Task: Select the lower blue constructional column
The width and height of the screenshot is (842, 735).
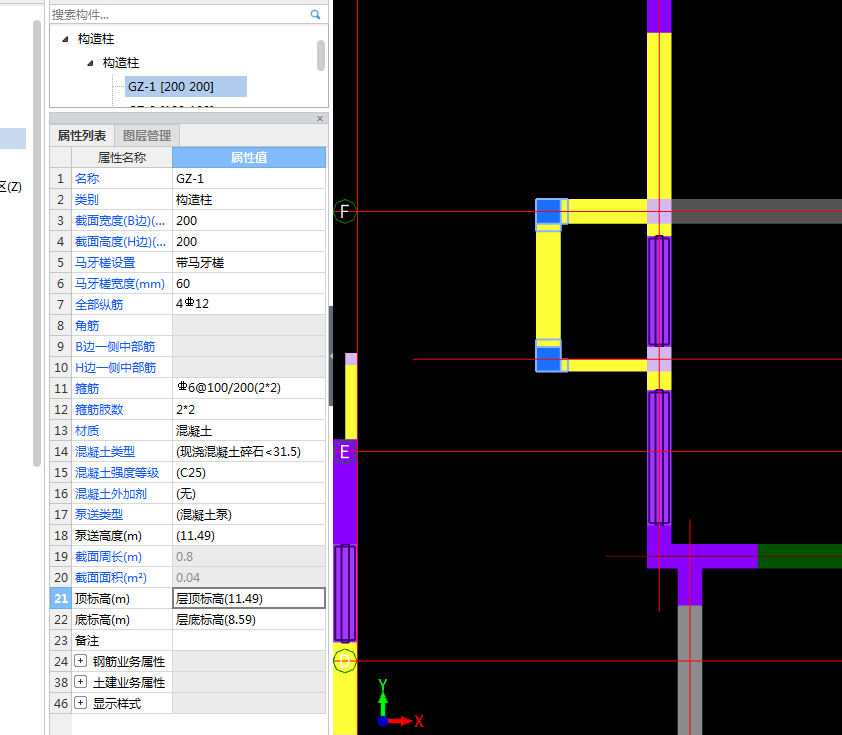Action: pyautogui.click(x=548, y=359)
